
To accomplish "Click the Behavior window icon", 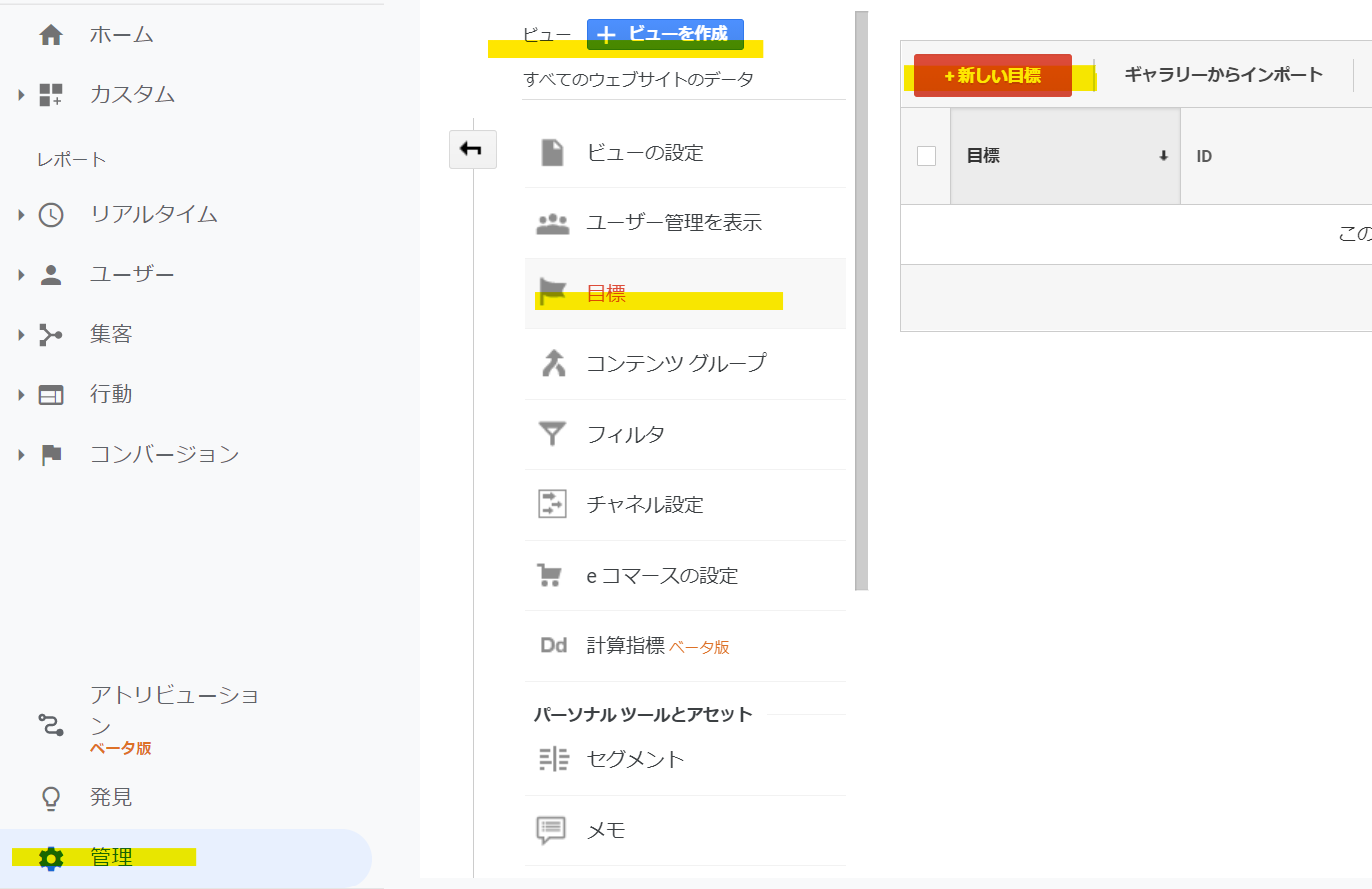I will pyautogui.click(x=50, y=395).
